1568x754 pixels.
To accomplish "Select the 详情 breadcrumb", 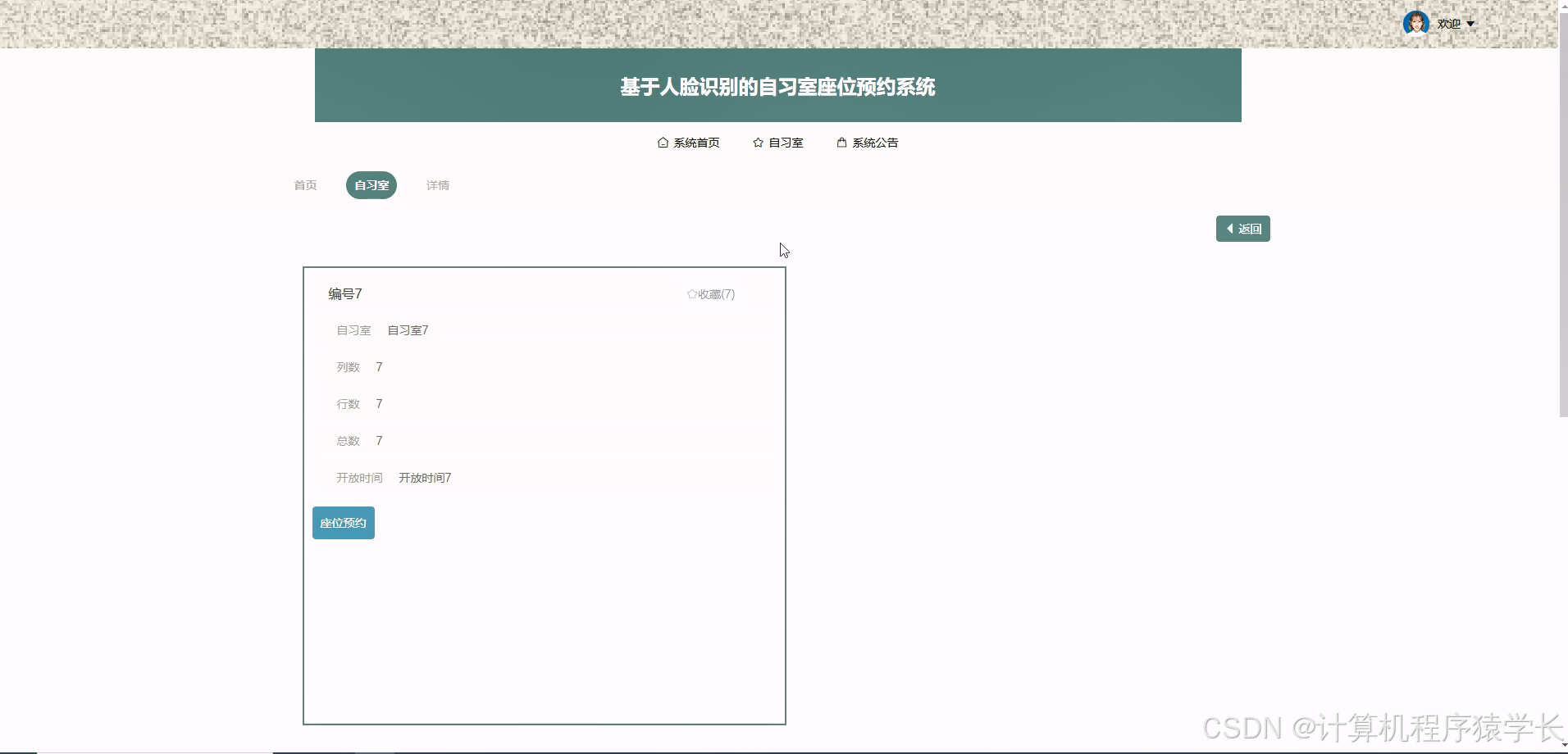I will coord(438,185).
